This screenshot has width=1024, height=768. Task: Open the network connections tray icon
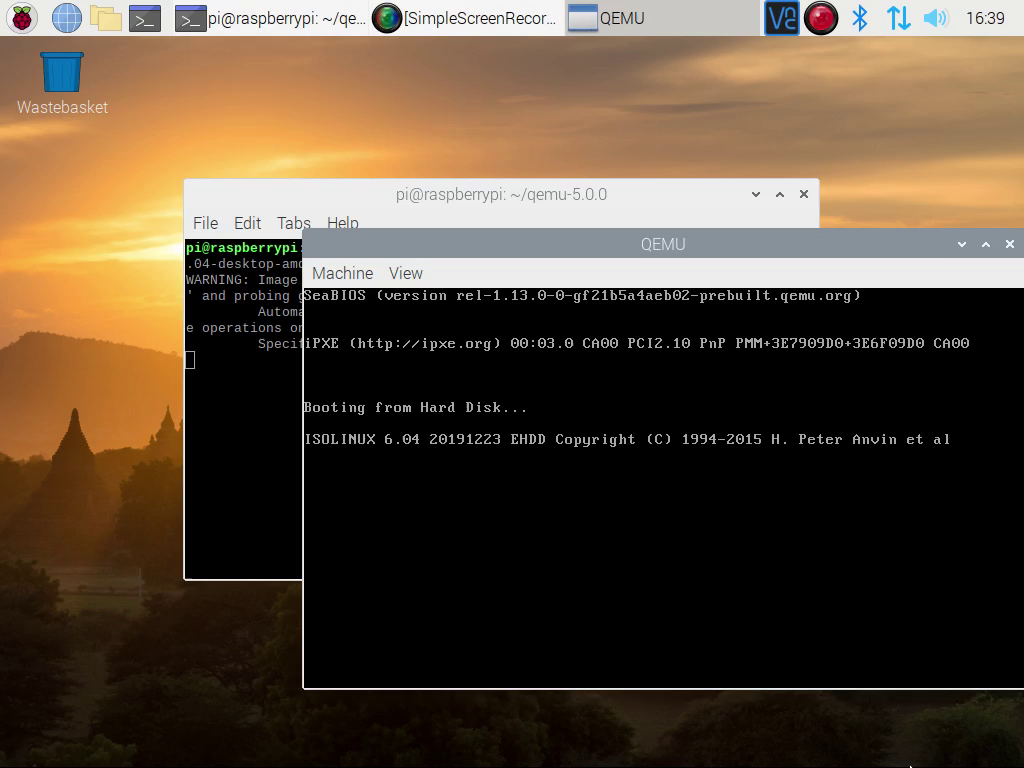pyautogui.click(x=898, y=18)
